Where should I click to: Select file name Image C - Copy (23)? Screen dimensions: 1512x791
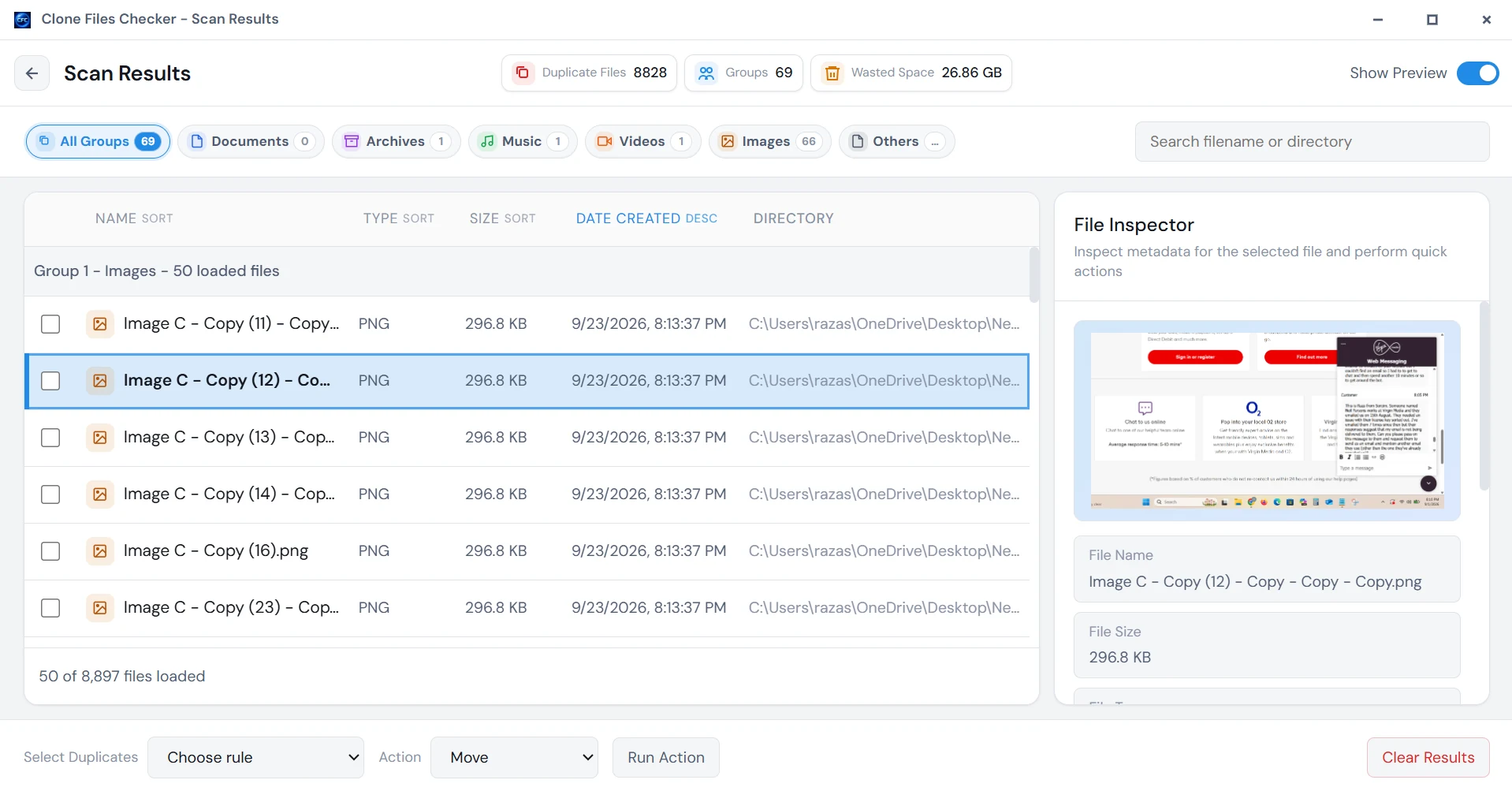pos(231,607)
